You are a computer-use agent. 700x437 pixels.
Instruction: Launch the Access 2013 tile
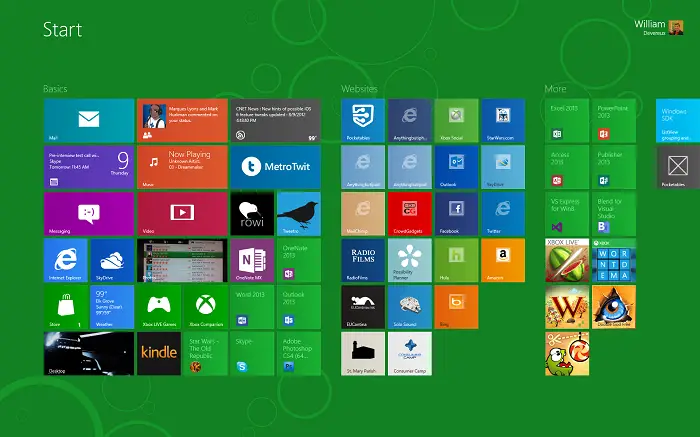pos(567,167)
